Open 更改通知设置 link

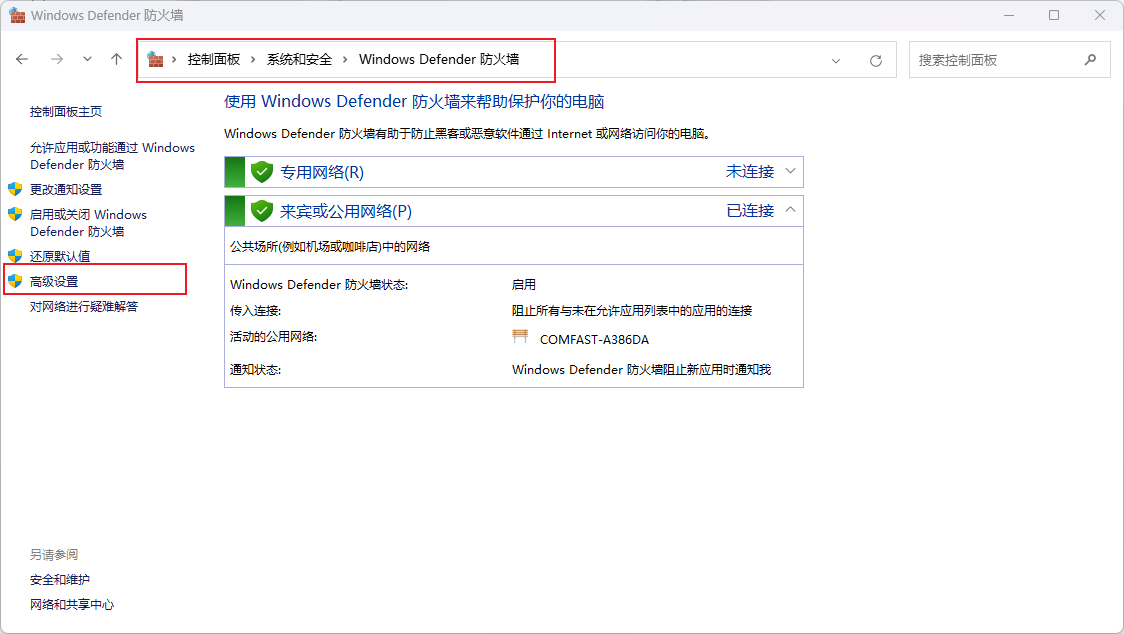click(66, 189)
